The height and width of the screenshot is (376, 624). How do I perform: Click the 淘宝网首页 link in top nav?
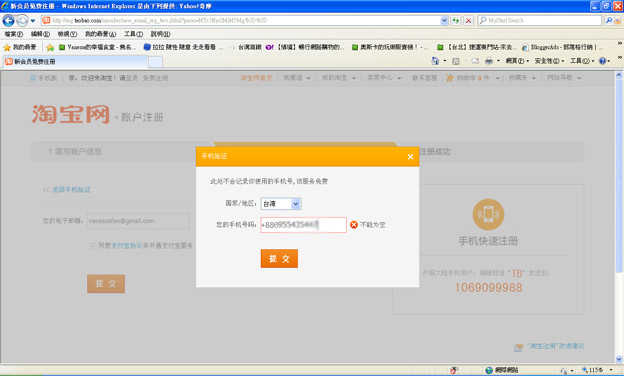(x=256, y=78)
